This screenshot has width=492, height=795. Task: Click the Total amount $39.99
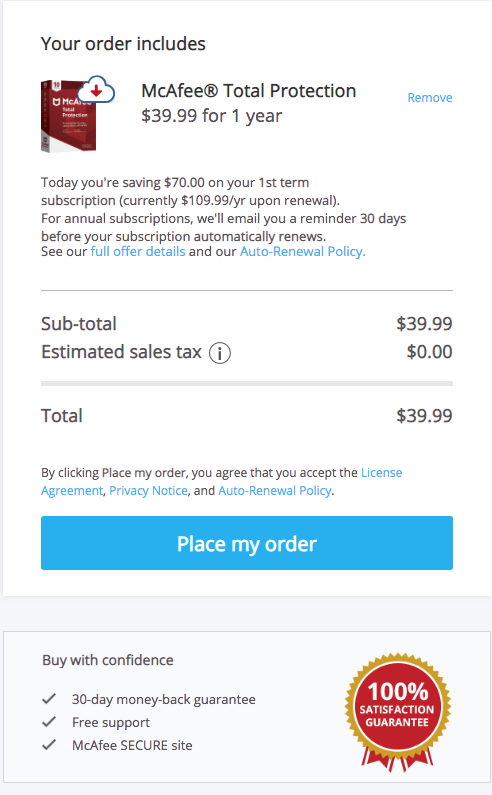424,416
